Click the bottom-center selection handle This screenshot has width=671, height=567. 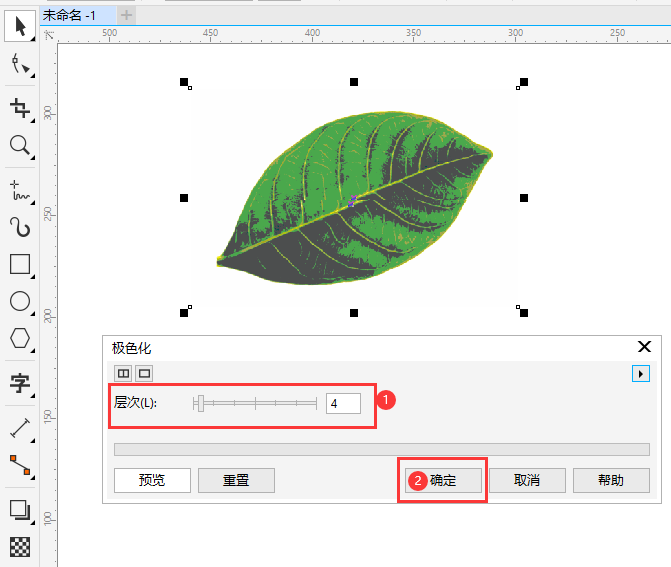click(354, 313)
